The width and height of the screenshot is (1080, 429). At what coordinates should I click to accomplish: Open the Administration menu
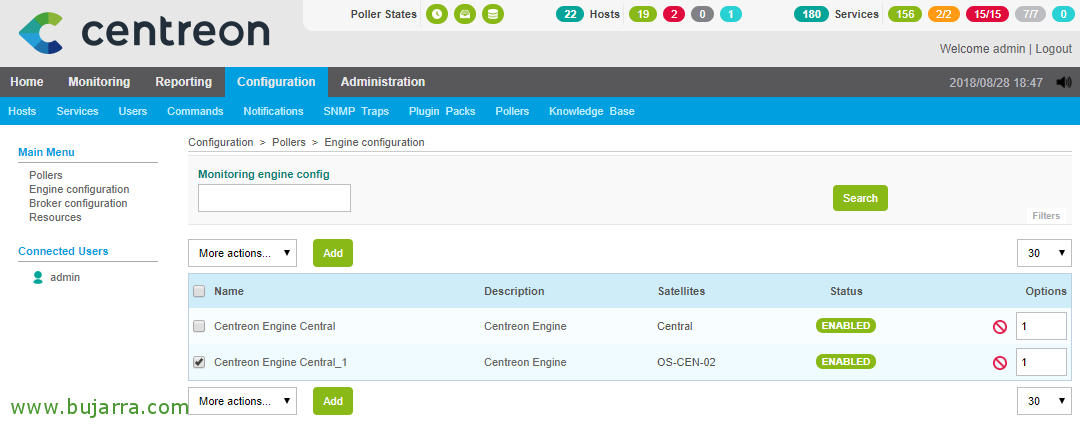[x=383, y=82]
